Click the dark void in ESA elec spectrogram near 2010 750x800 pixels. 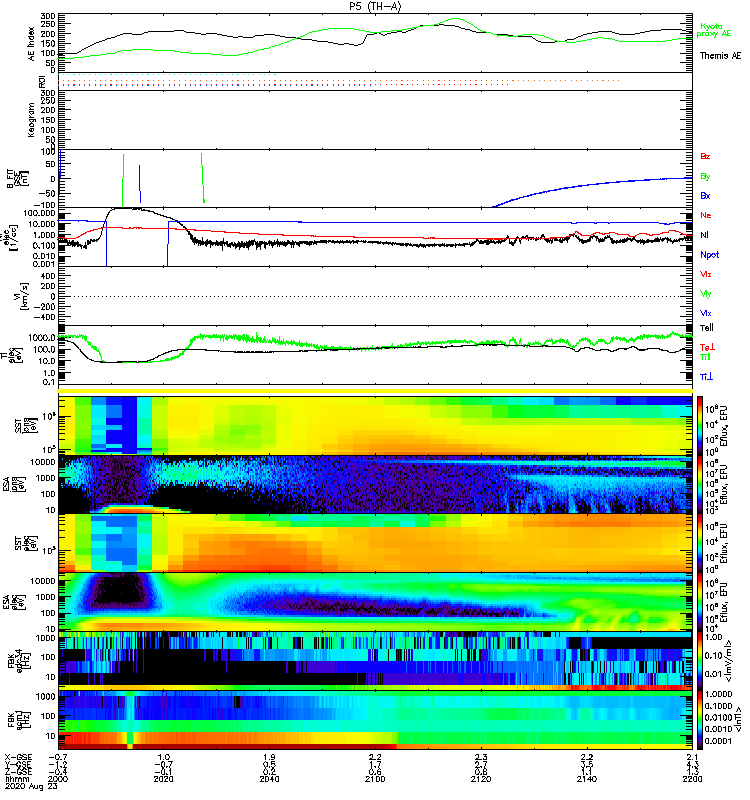(x=121, y=592)
